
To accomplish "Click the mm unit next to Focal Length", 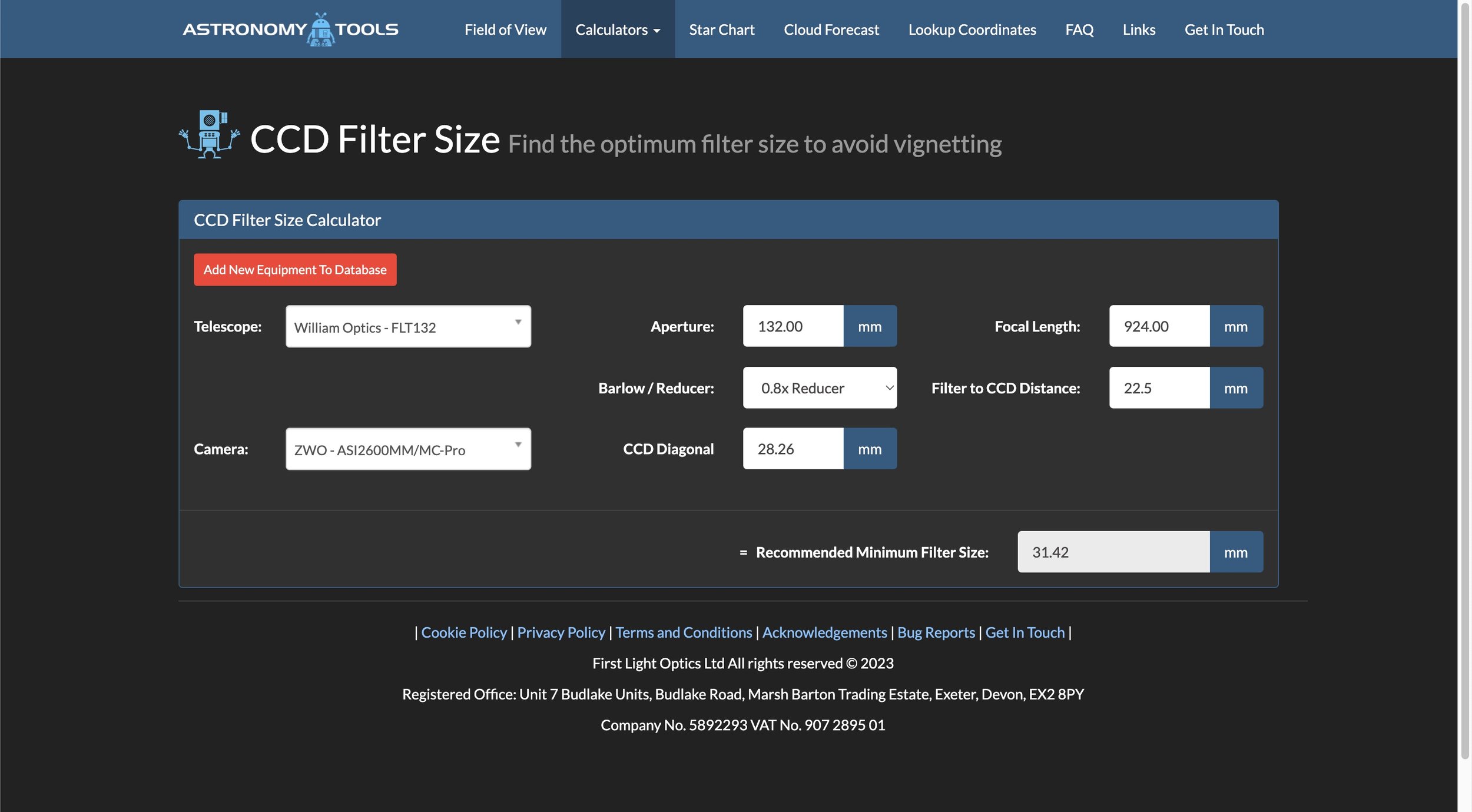I will [x=1236, y=326].
